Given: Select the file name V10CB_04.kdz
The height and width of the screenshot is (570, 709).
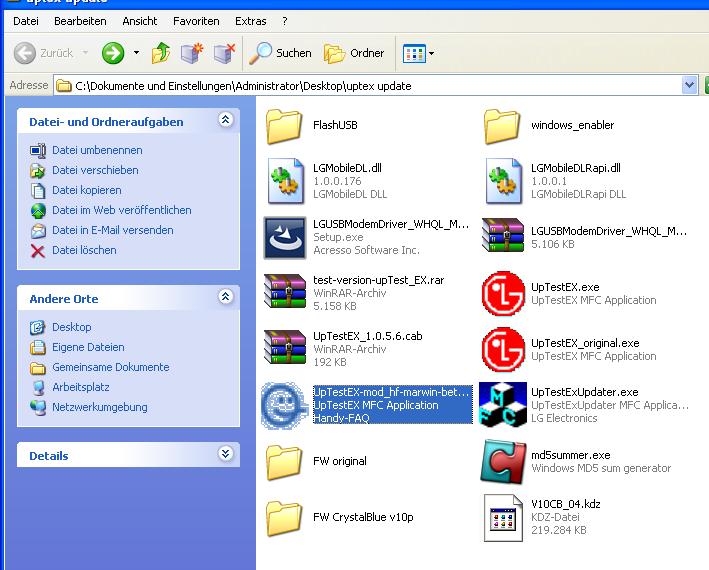Looking at the screenshot, I should (566, 504).
